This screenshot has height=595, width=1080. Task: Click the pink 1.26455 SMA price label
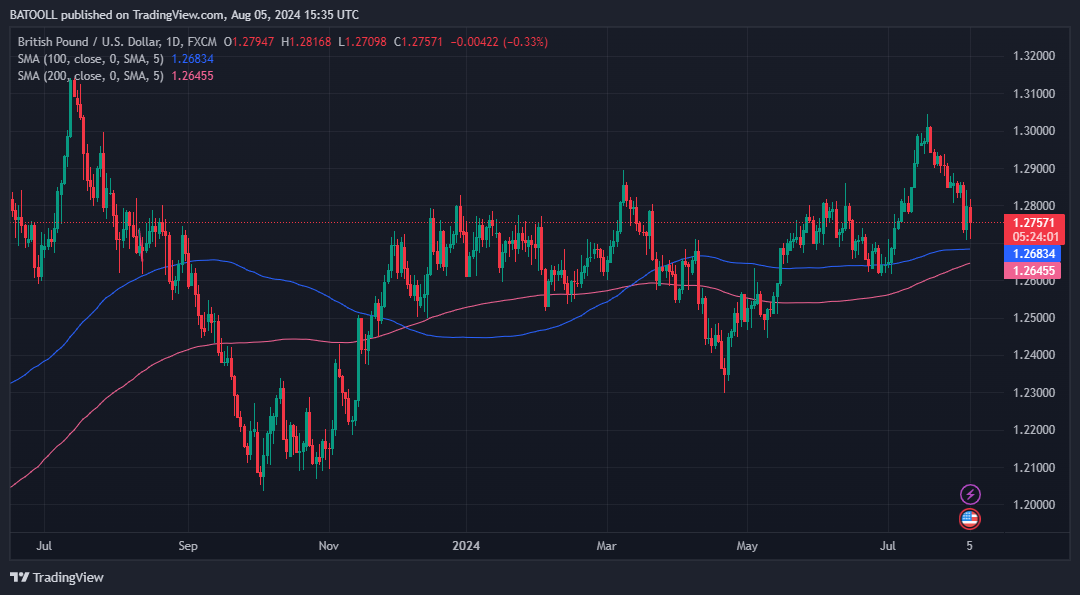[x=1034, y=271]
